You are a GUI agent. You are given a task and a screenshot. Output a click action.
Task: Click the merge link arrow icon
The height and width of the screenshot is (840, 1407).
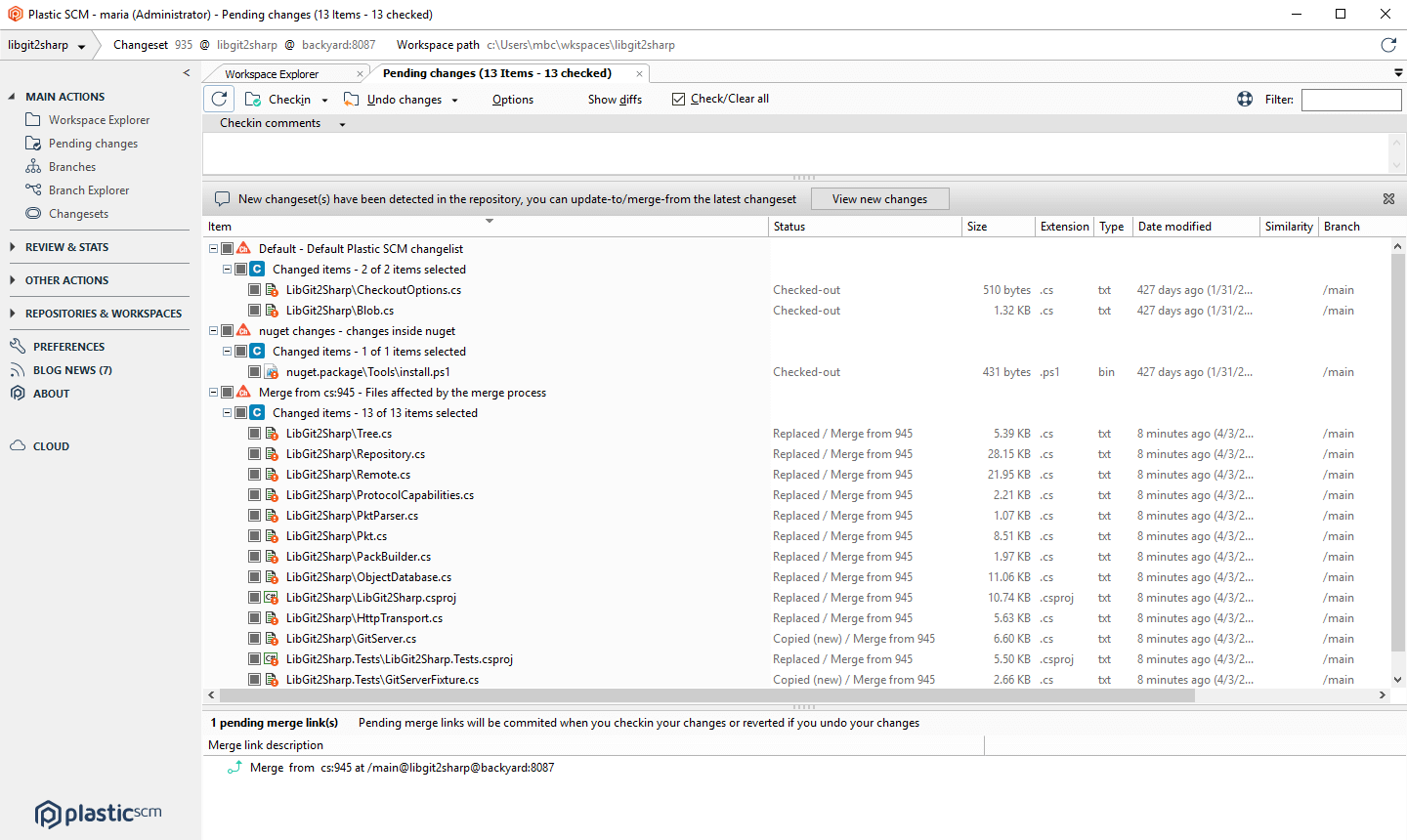[x=234, y=768]
